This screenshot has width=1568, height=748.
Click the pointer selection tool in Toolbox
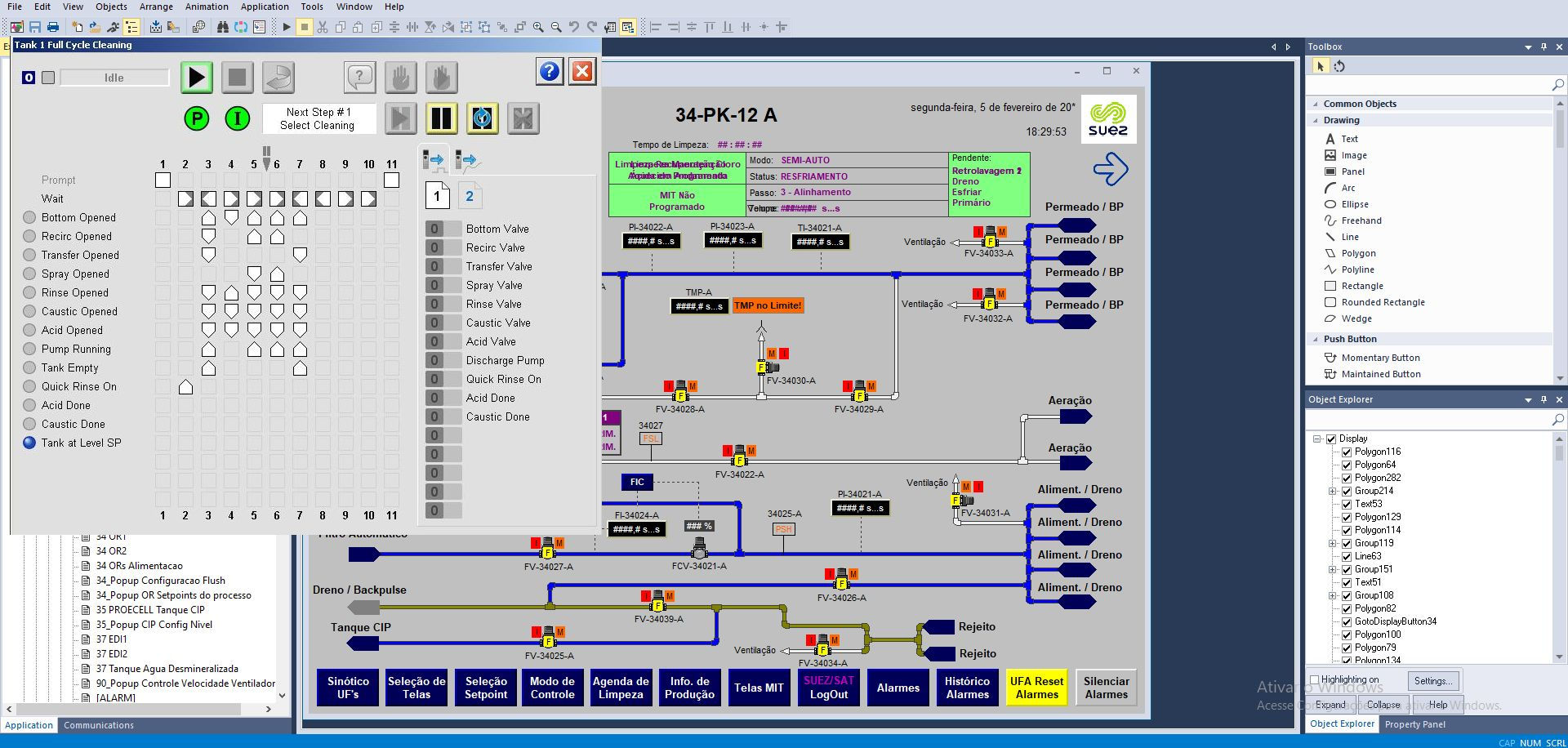(1321, 66)
